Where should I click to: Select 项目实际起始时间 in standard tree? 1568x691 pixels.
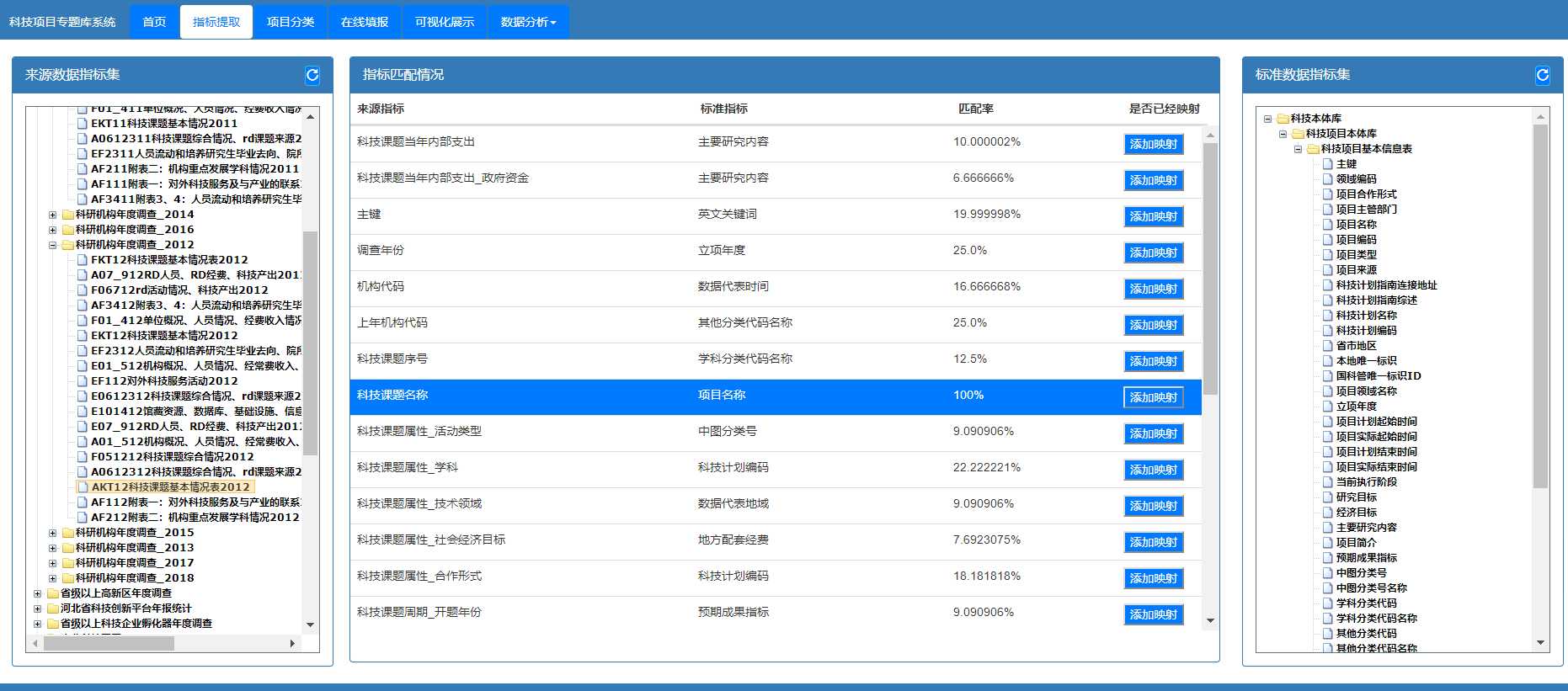pyautogui.click(x=1376, y=437)
